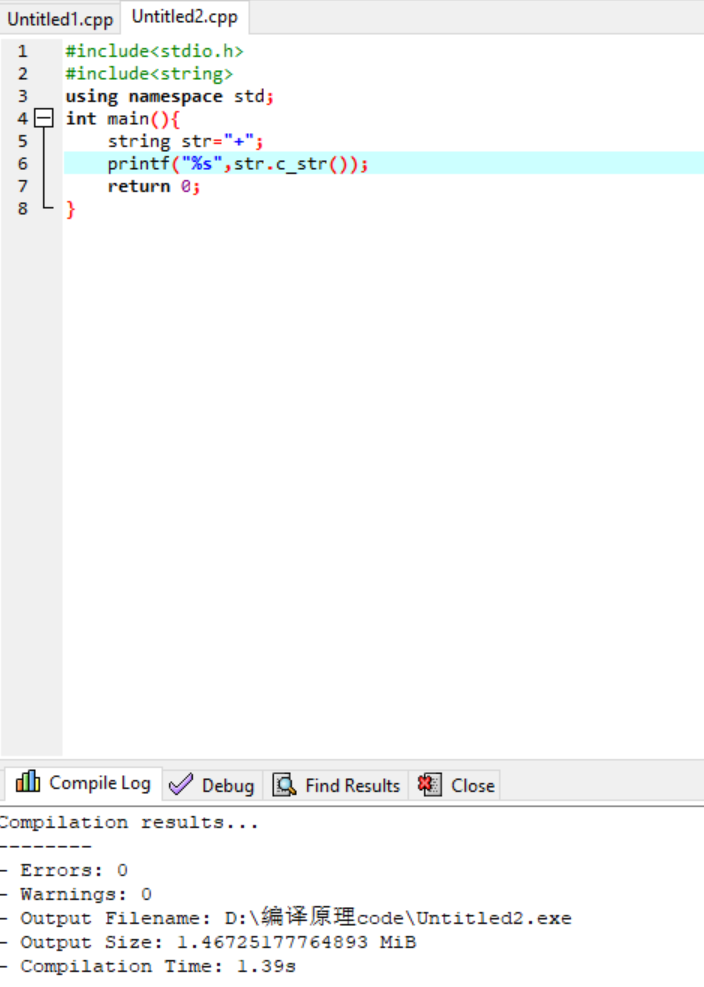Click the closing brace on line 8

click(x=71, y=209)
